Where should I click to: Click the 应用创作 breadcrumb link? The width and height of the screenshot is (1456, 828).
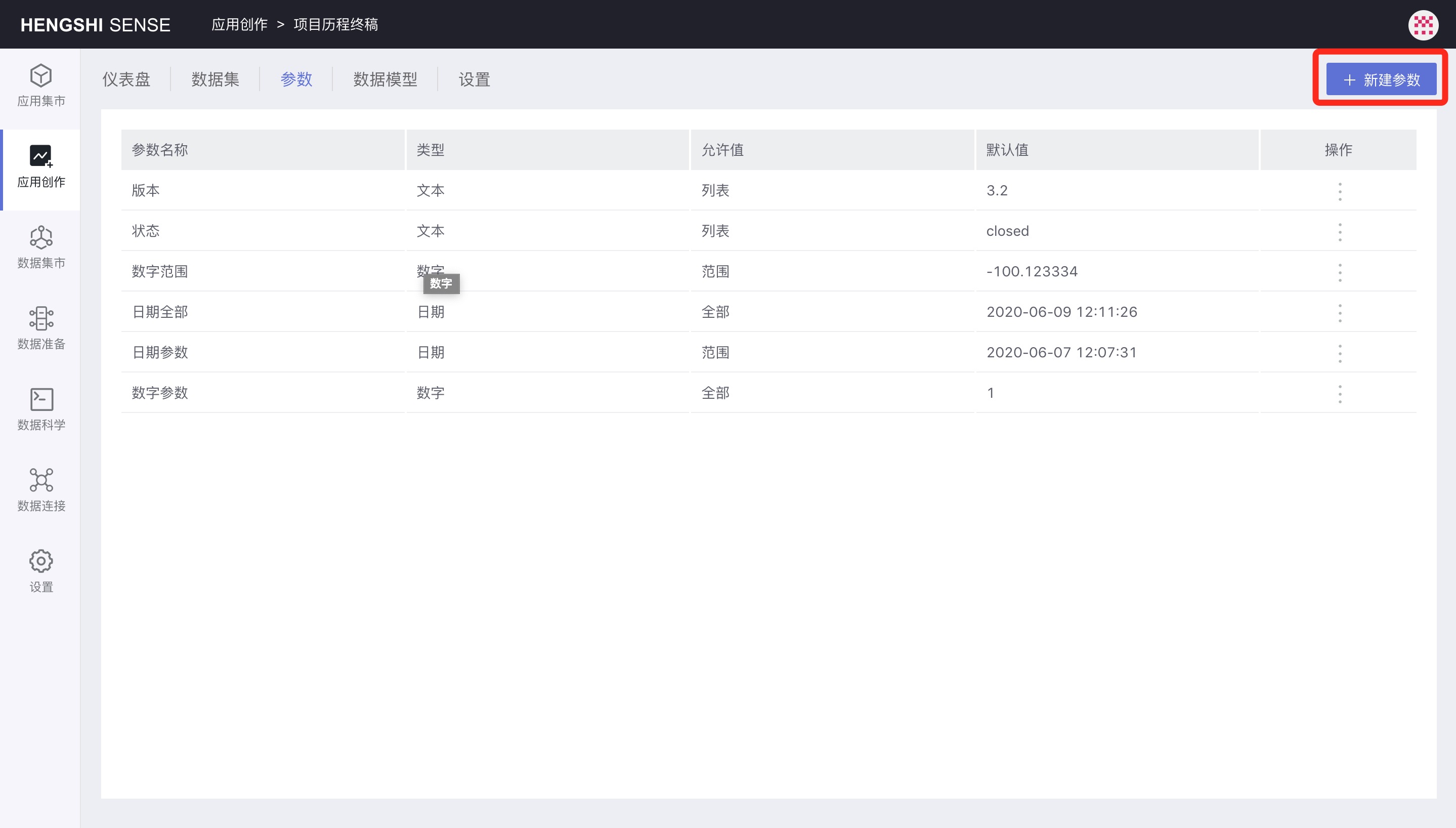coord(239,24)
